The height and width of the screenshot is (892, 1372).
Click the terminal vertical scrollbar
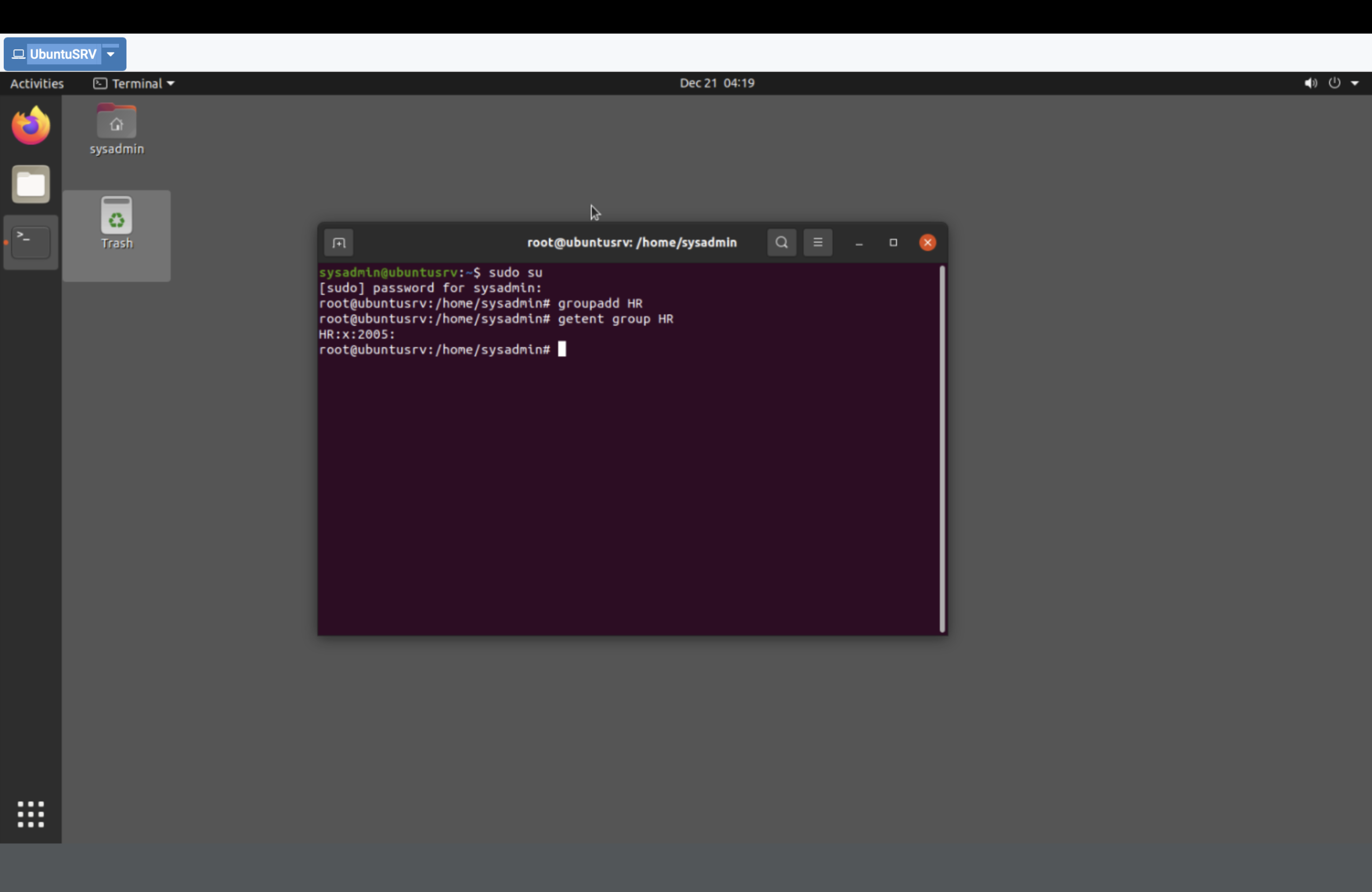942,448
